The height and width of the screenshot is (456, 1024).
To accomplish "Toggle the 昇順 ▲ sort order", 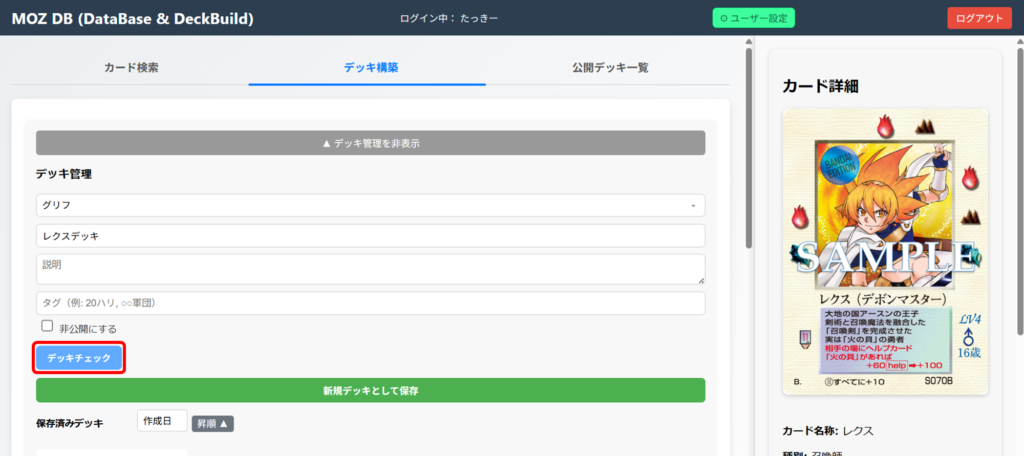I will coord(212,424).
